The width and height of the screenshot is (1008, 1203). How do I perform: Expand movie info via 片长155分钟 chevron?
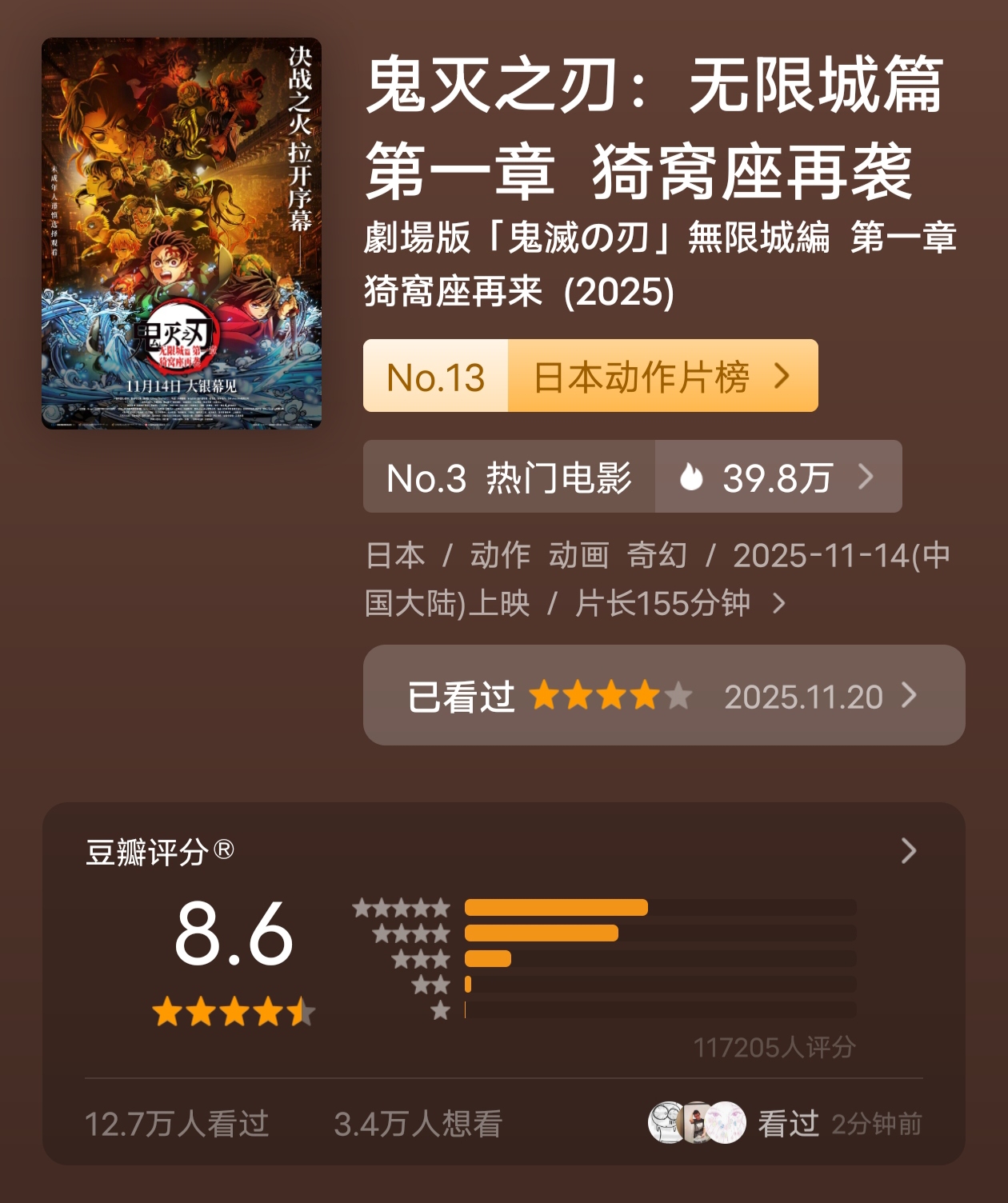click(x=779, y=603)
